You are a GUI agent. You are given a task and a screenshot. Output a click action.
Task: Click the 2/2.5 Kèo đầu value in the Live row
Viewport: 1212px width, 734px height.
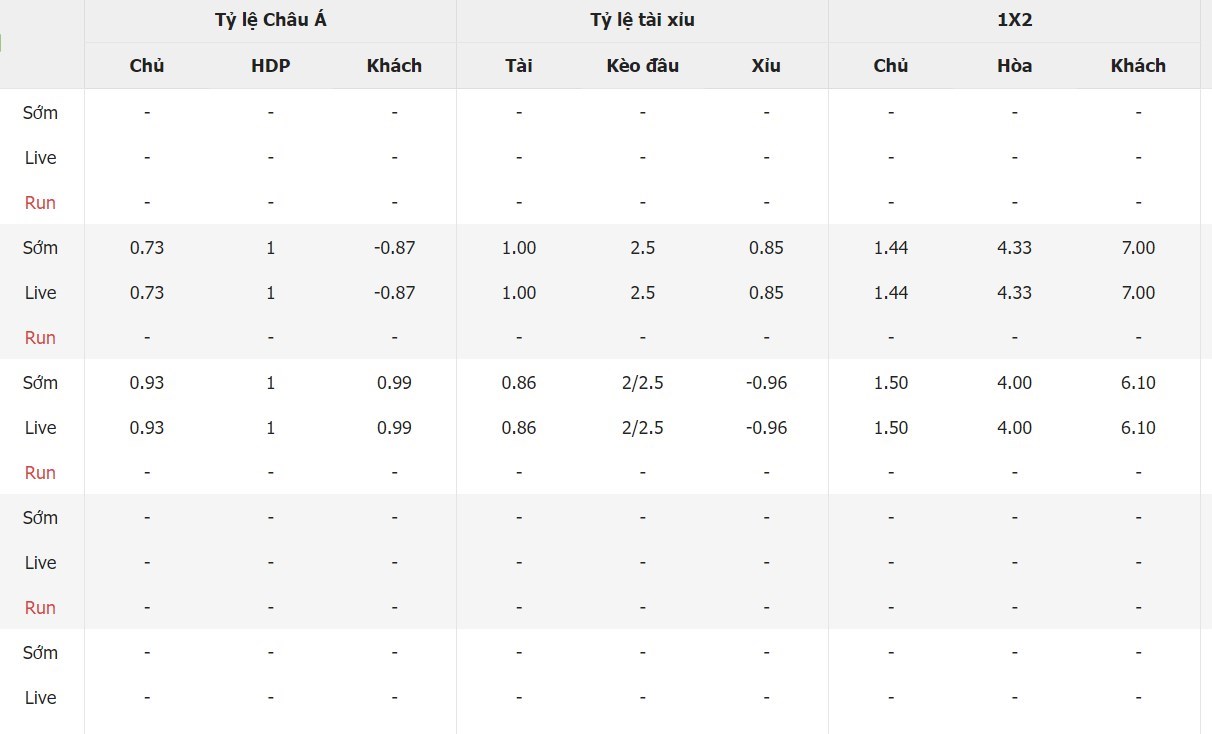point(642,428)
